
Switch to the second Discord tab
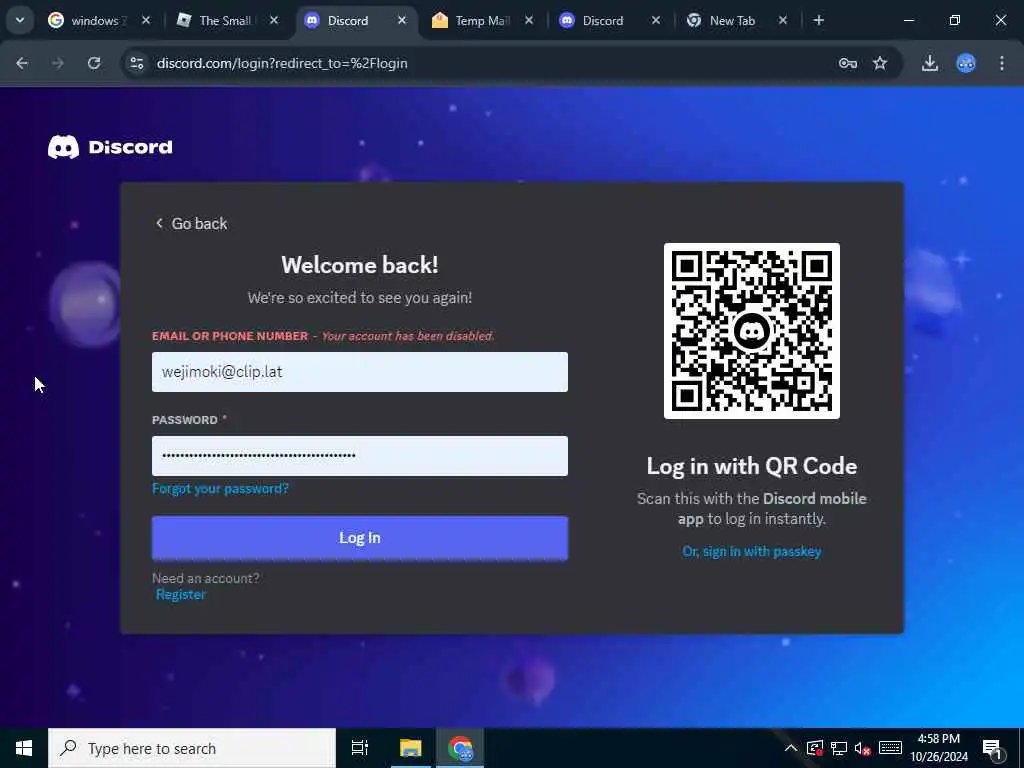click(610, 20)
